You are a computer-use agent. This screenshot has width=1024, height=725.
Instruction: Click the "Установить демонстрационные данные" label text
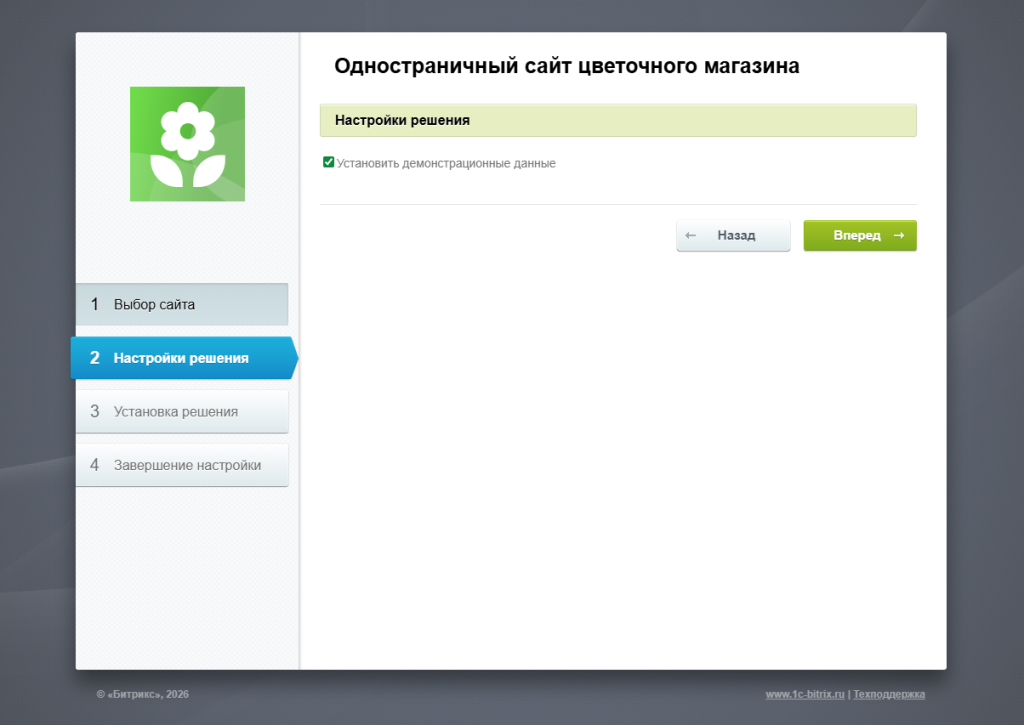[446, 163]
